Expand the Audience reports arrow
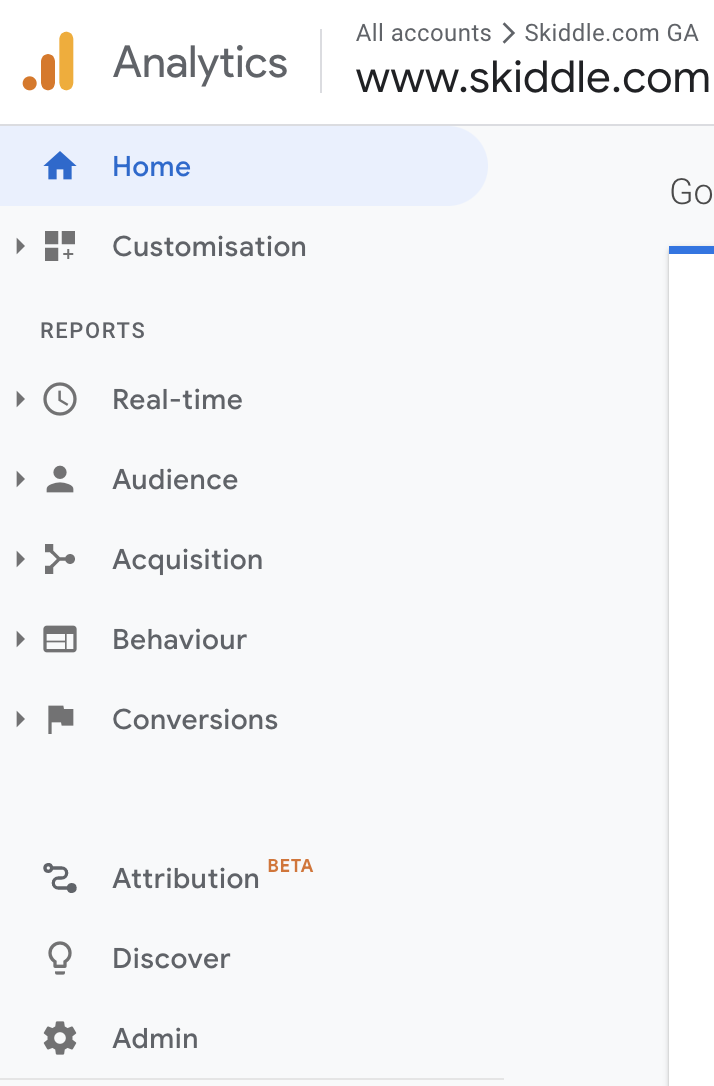The width and height of the screenshot is (714, 1086). pos(20,479)
